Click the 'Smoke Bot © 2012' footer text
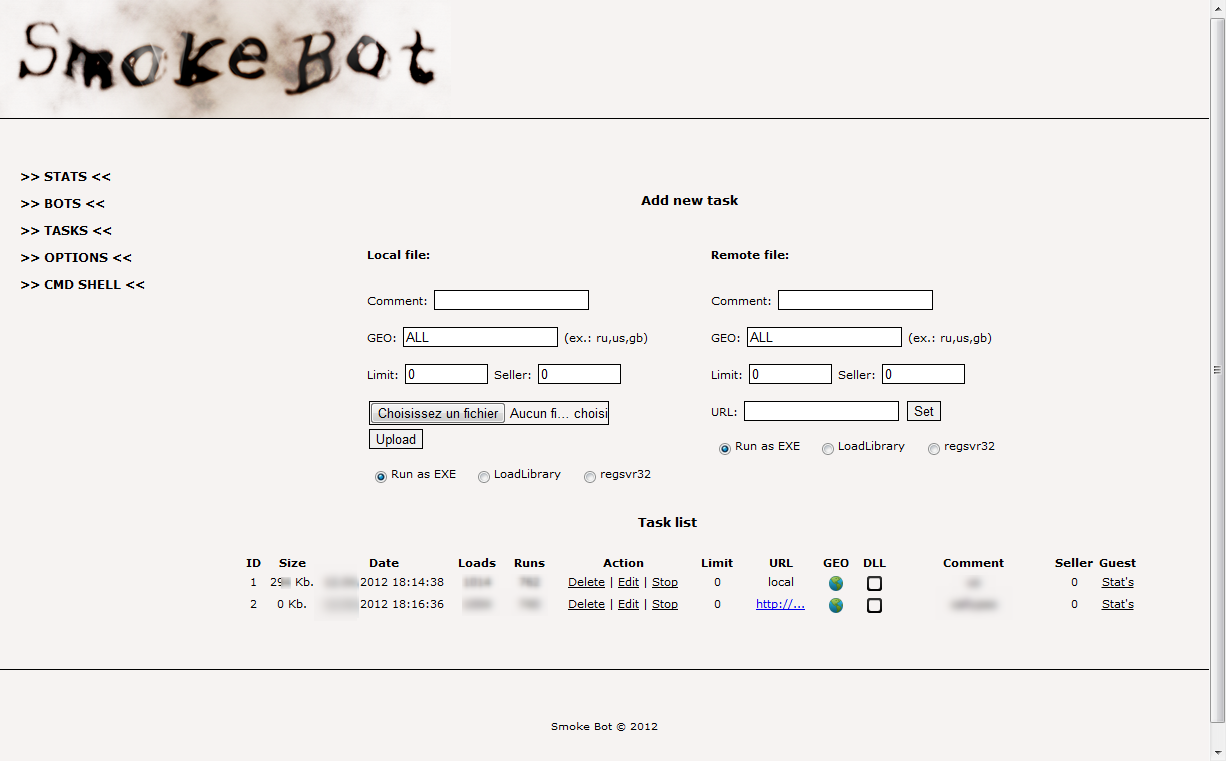The image size is (1226, 761). [x=604, y=727]
